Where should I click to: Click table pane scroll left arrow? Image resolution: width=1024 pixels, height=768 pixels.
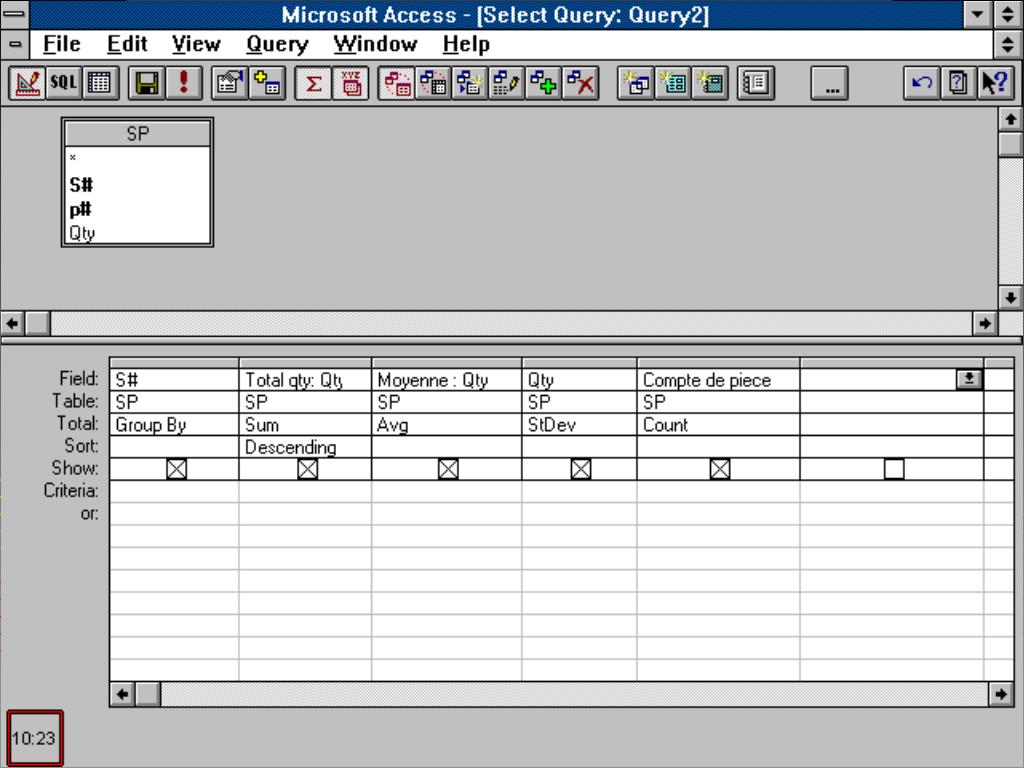tap(12, 323)
